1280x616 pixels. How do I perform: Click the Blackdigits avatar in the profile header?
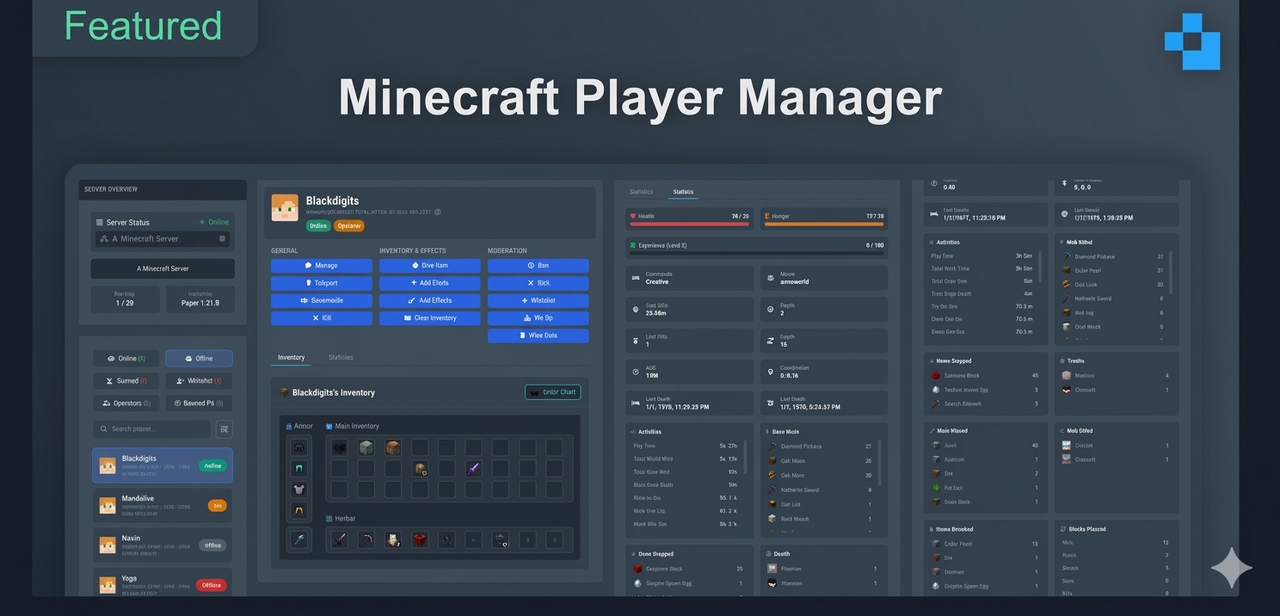(x=285, y=208)
